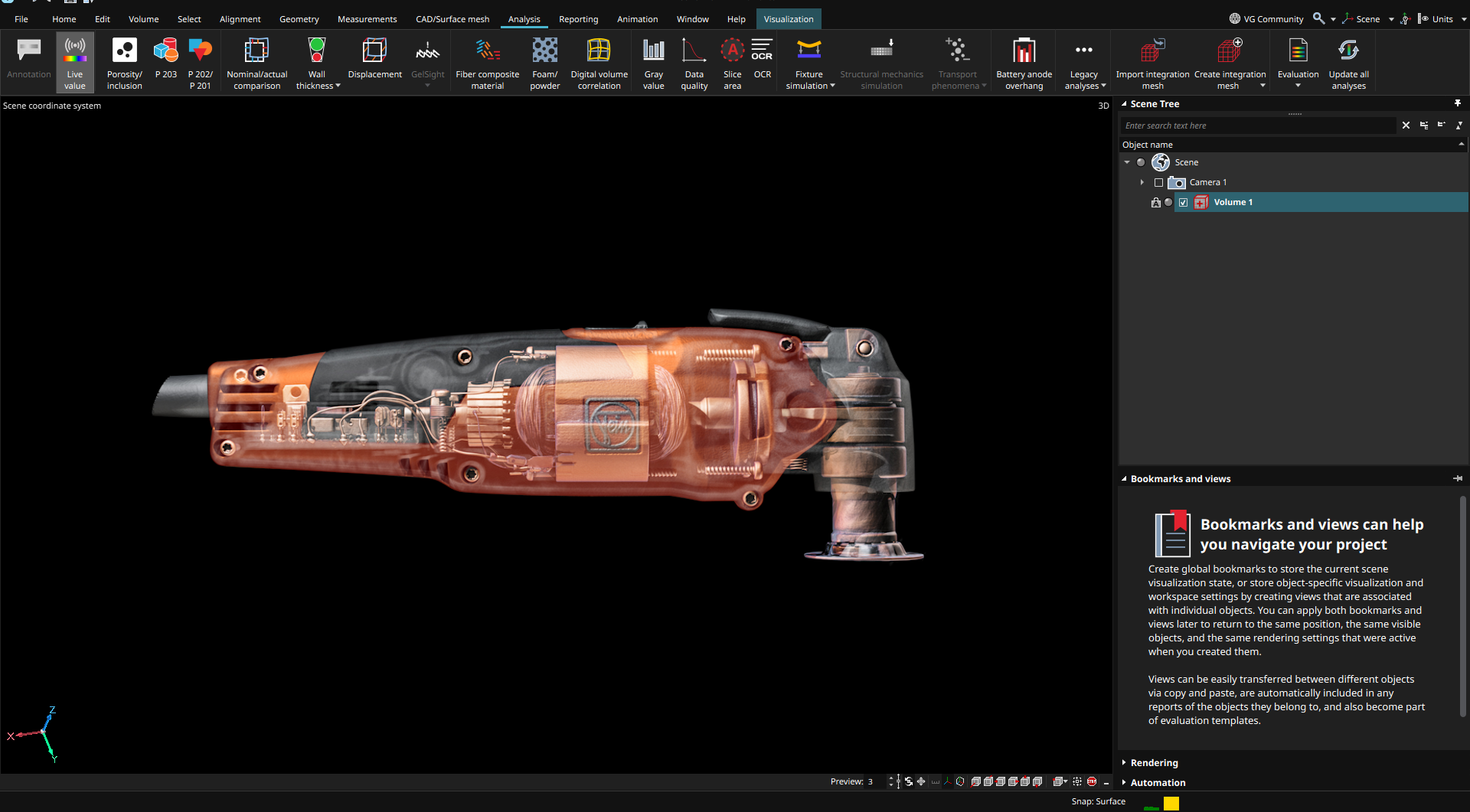Click the Object name column header

tap(1292, 145)
